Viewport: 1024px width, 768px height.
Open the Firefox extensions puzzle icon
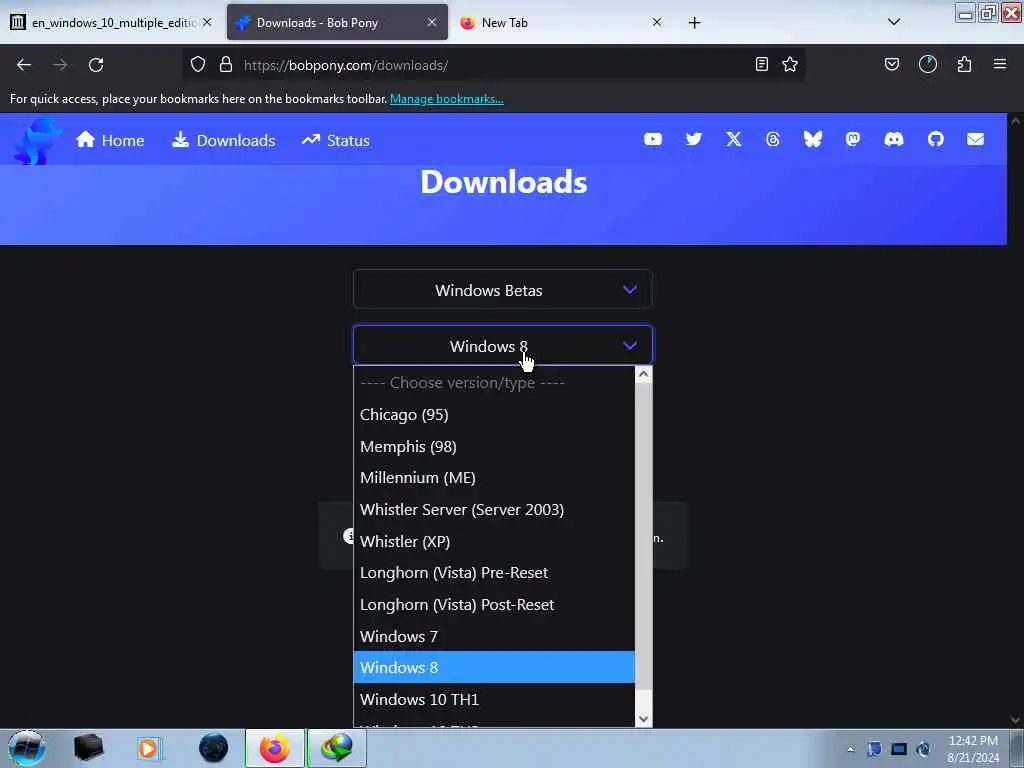pyautogui.click(x=964, y=64)
